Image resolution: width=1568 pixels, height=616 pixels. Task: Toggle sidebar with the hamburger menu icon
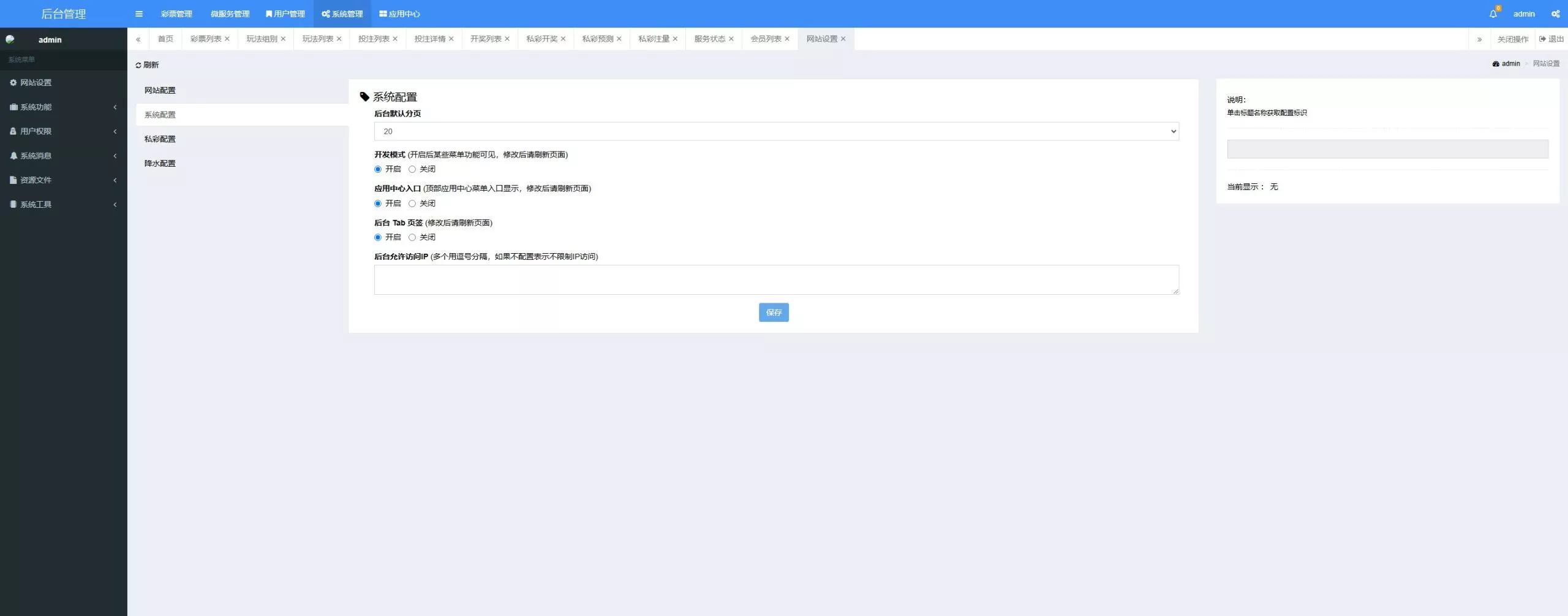coord(139,13)
